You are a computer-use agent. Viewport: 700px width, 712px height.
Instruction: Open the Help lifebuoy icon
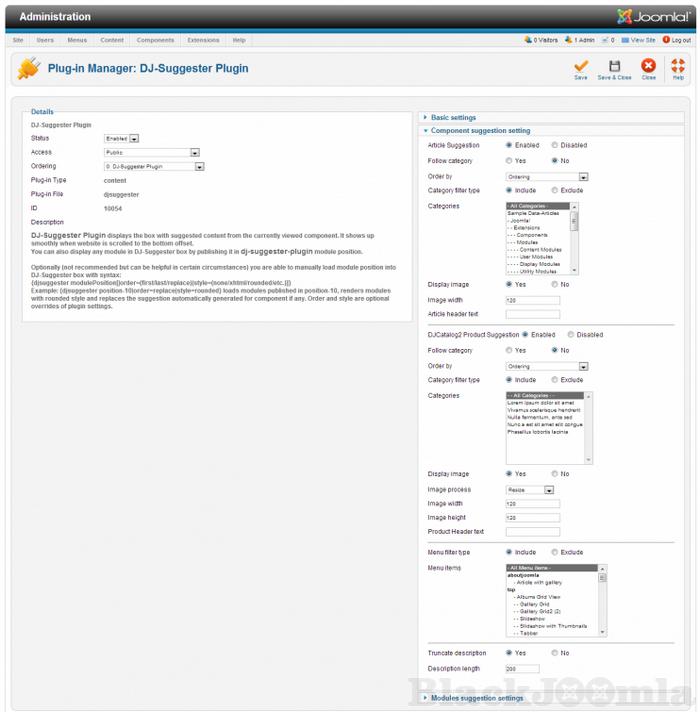(x=678, y=66)
